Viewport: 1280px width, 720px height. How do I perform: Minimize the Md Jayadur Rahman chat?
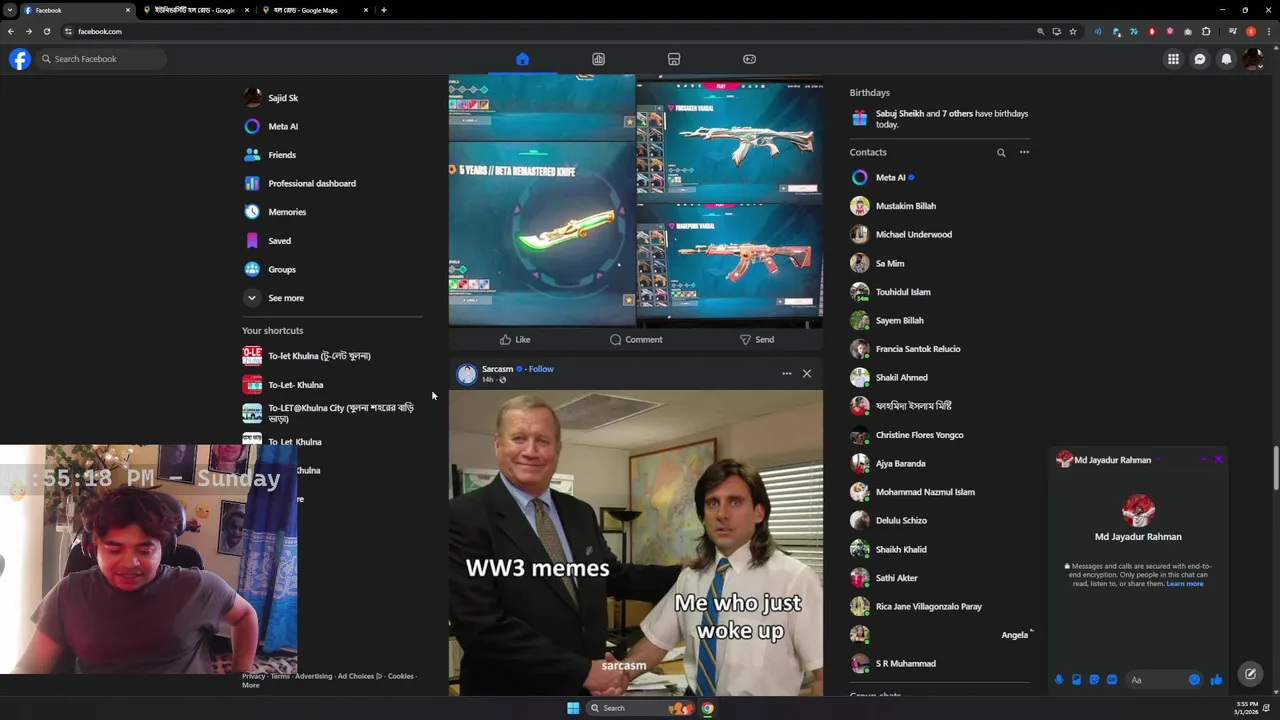[1203, 460]
